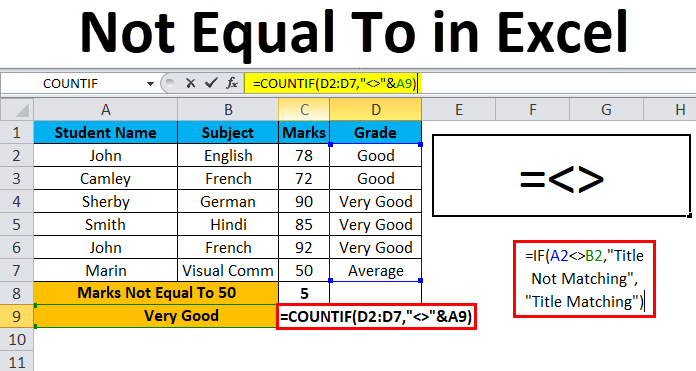Click the COUNTIF formula in cell C9
The image size is (696, 371).
[376, 316]
